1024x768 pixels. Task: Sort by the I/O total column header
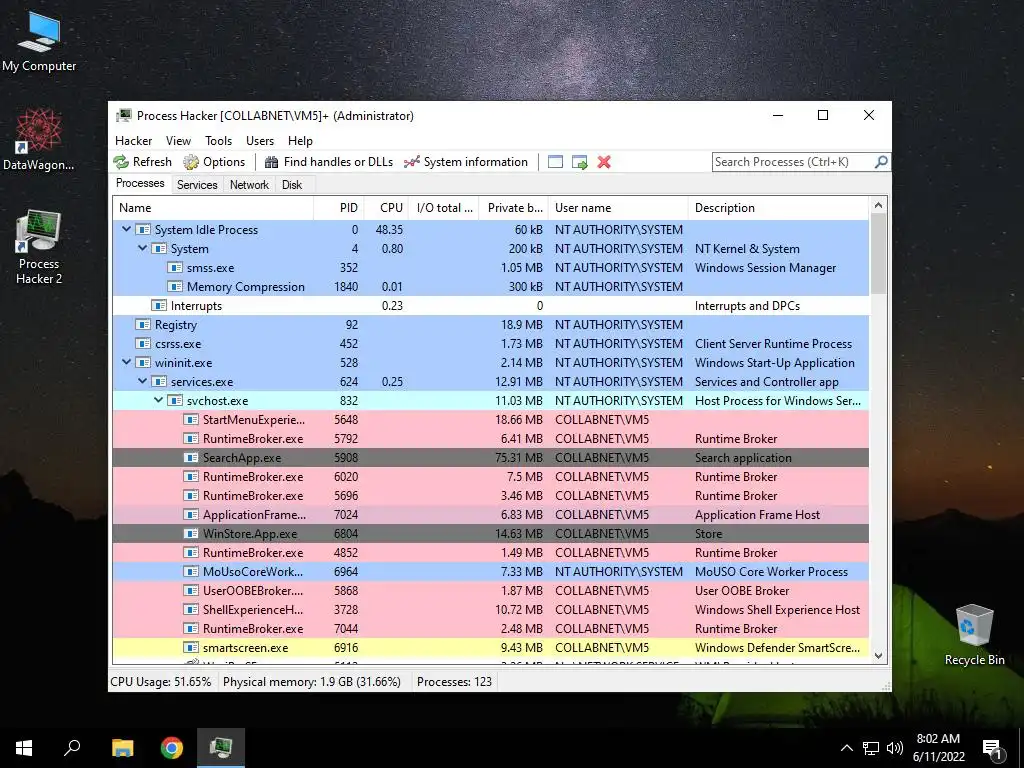click(443, 208)
